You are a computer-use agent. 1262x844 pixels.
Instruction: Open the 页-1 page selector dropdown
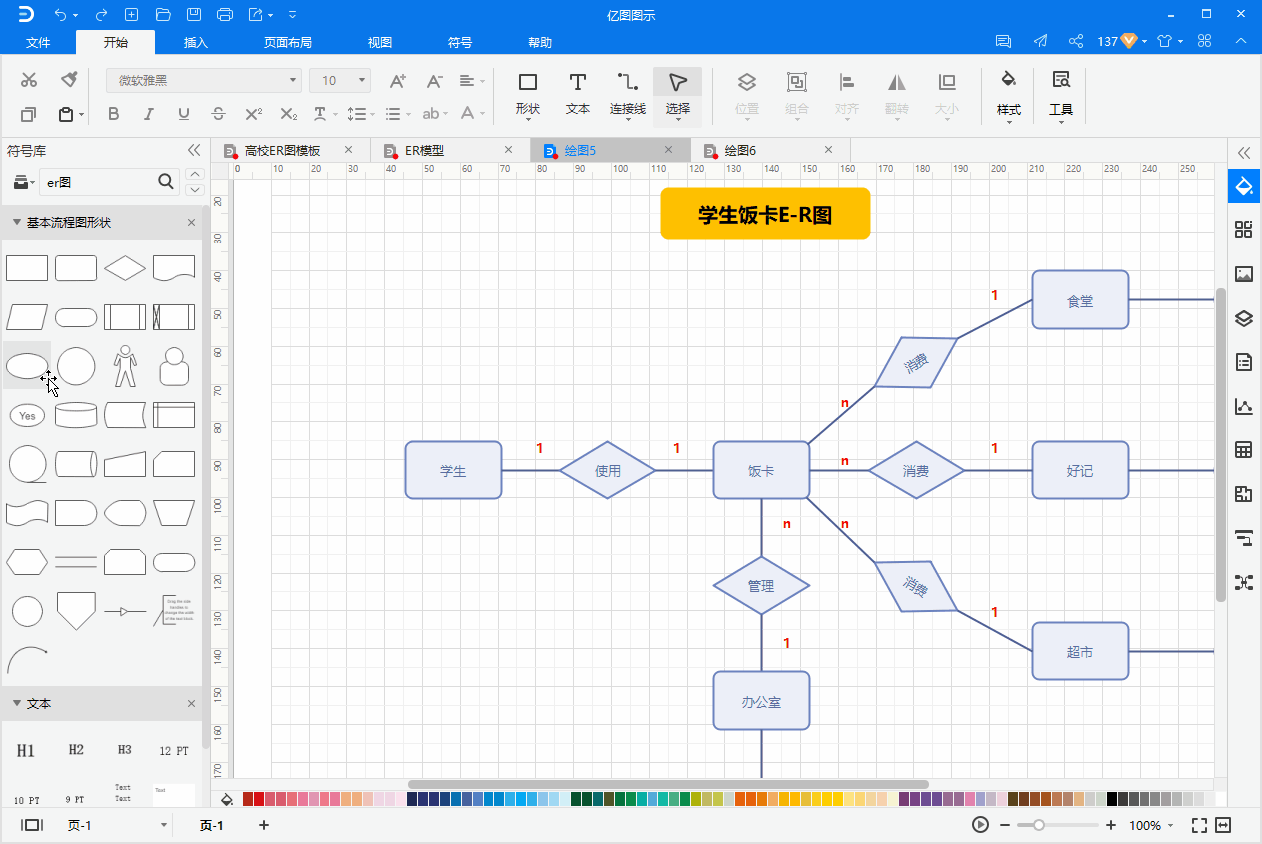coord(163,825)
